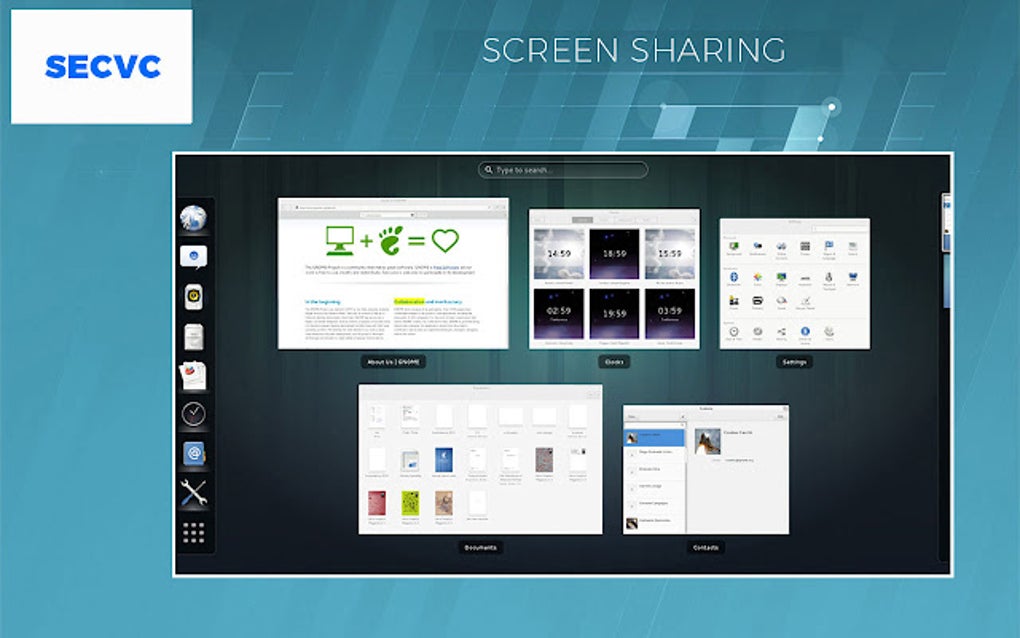
Task: Click the Contacts window title label
Action: click(706, 548)
